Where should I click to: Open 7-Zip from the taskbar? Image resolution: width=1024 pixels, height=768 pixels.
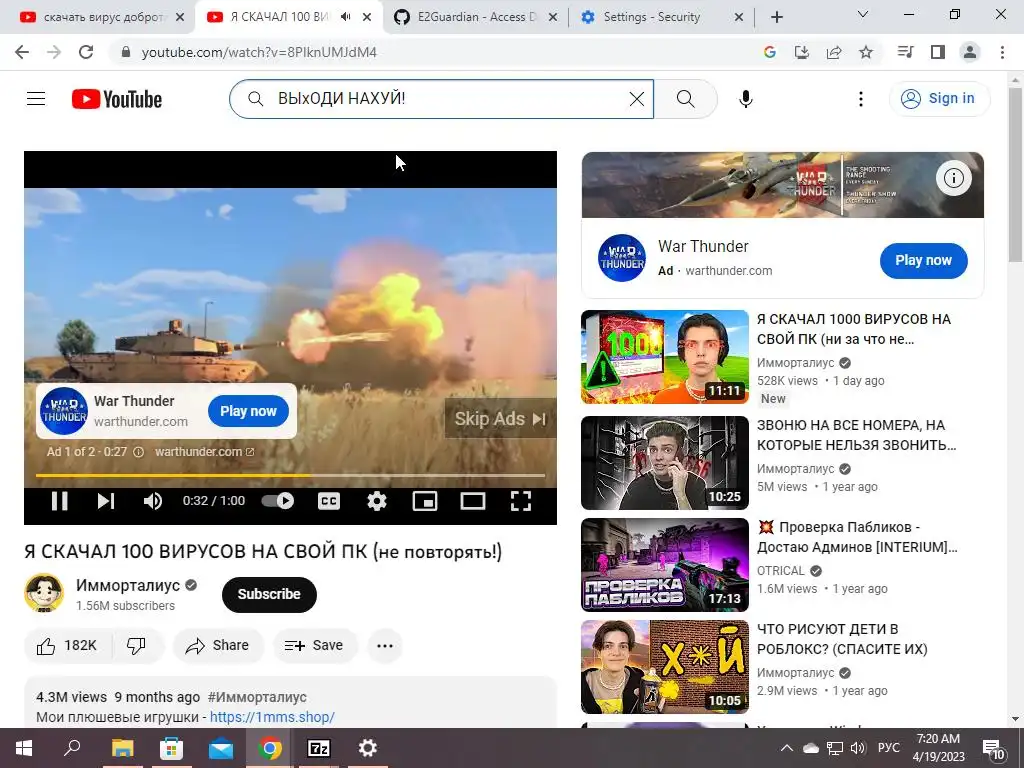click(319, 748)
